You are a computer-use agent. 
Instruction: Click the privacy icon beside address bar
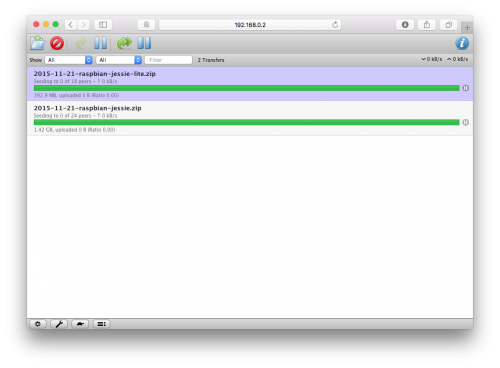click(146, 25)
